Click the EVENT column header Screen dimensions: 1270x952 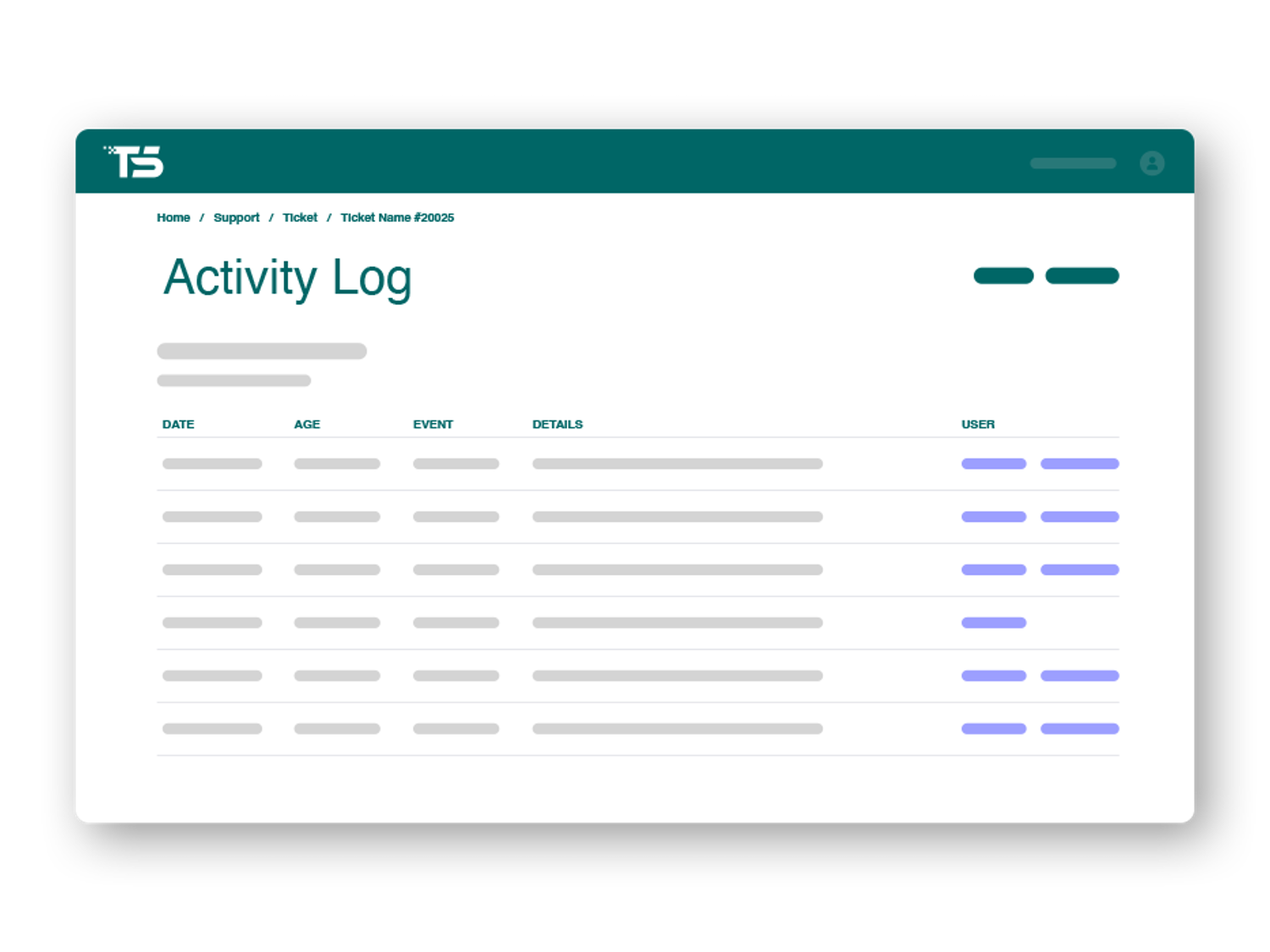[433, 424]
